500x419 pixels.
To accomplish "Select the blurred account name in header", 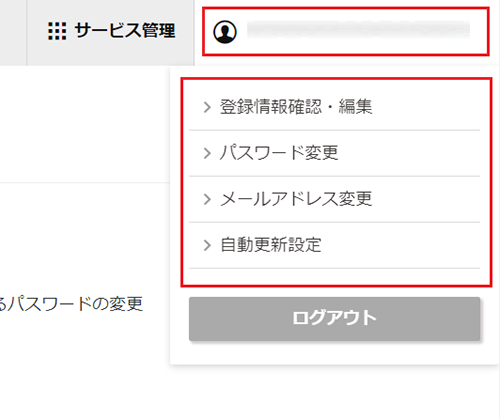I will (358, 29).
